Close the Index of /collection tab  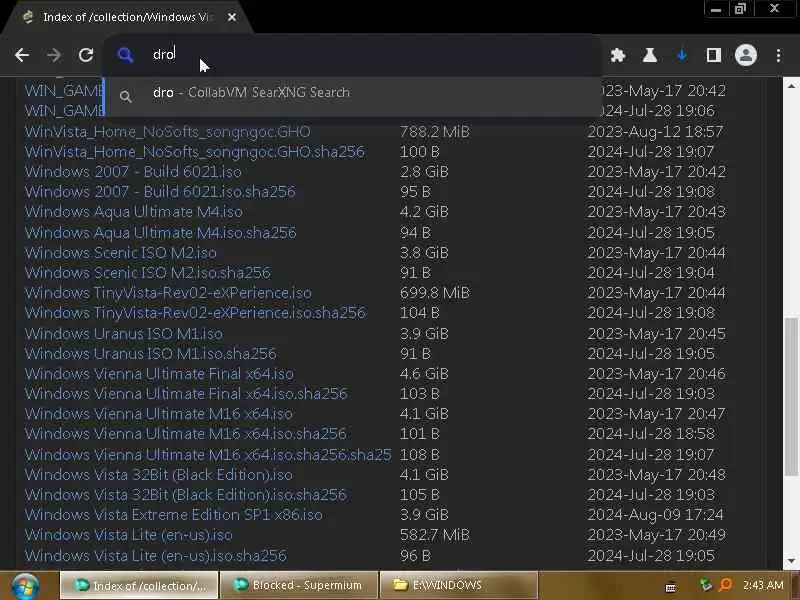[x=232, y=17]
